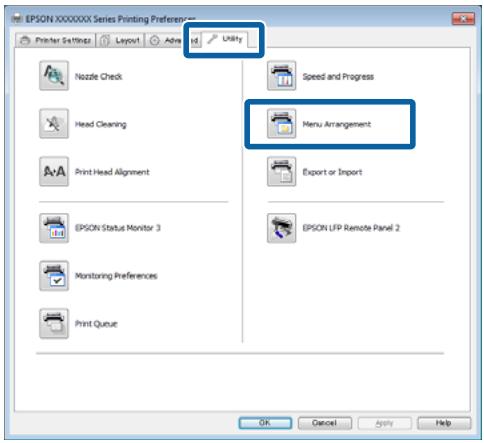Image resolution: width=484 pixels, height=443 pixels.
Task: Open the Export or Import icon
Action: [281, 171]
